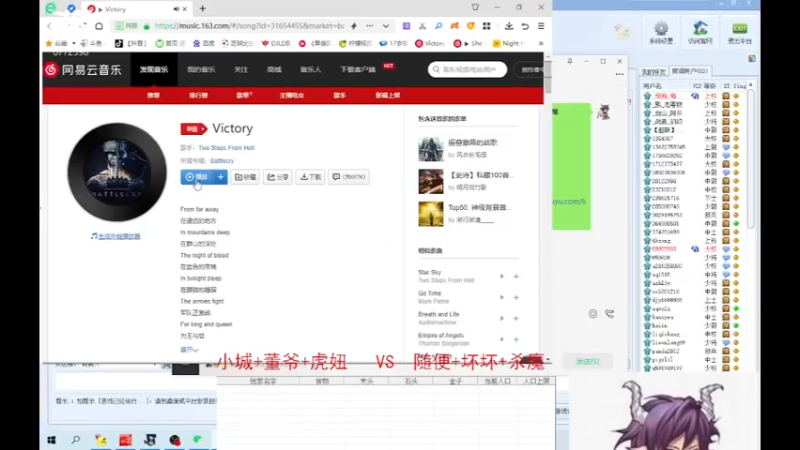Open the three-dot menu in chat window
Viewport: 800px width, 450px height.
click(x=619, y=74)
